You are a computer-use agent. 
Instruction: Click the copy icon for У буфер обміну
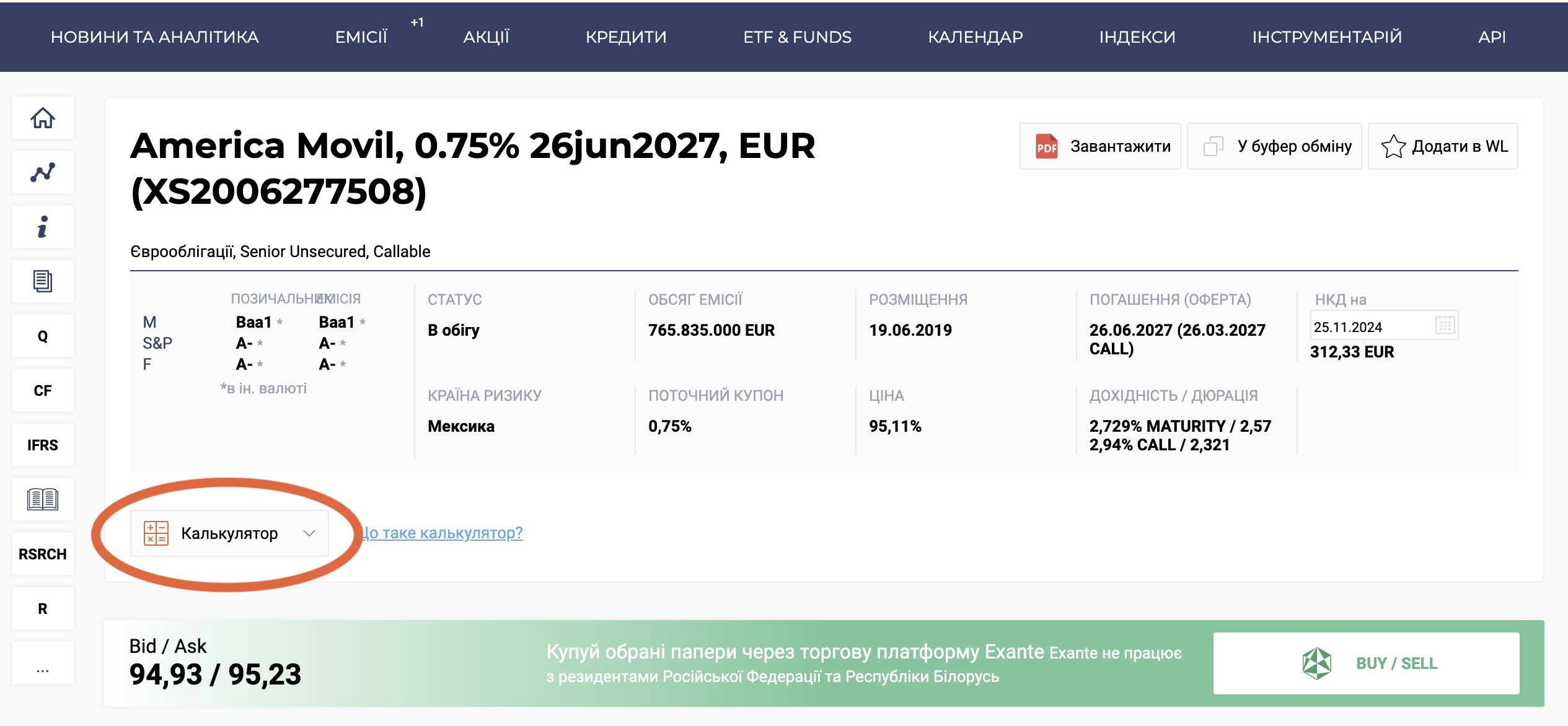[x=1213, y=146]
